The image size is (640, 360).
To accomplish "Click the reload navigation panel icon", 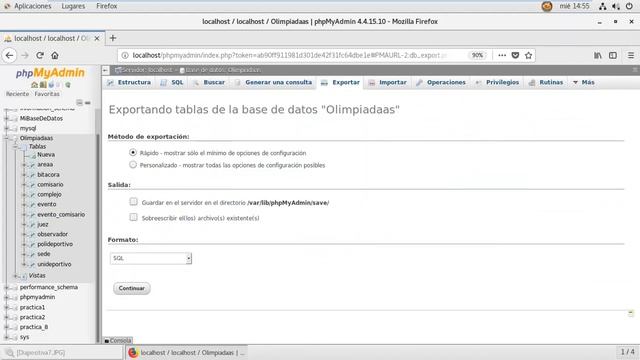I will 68,85.
